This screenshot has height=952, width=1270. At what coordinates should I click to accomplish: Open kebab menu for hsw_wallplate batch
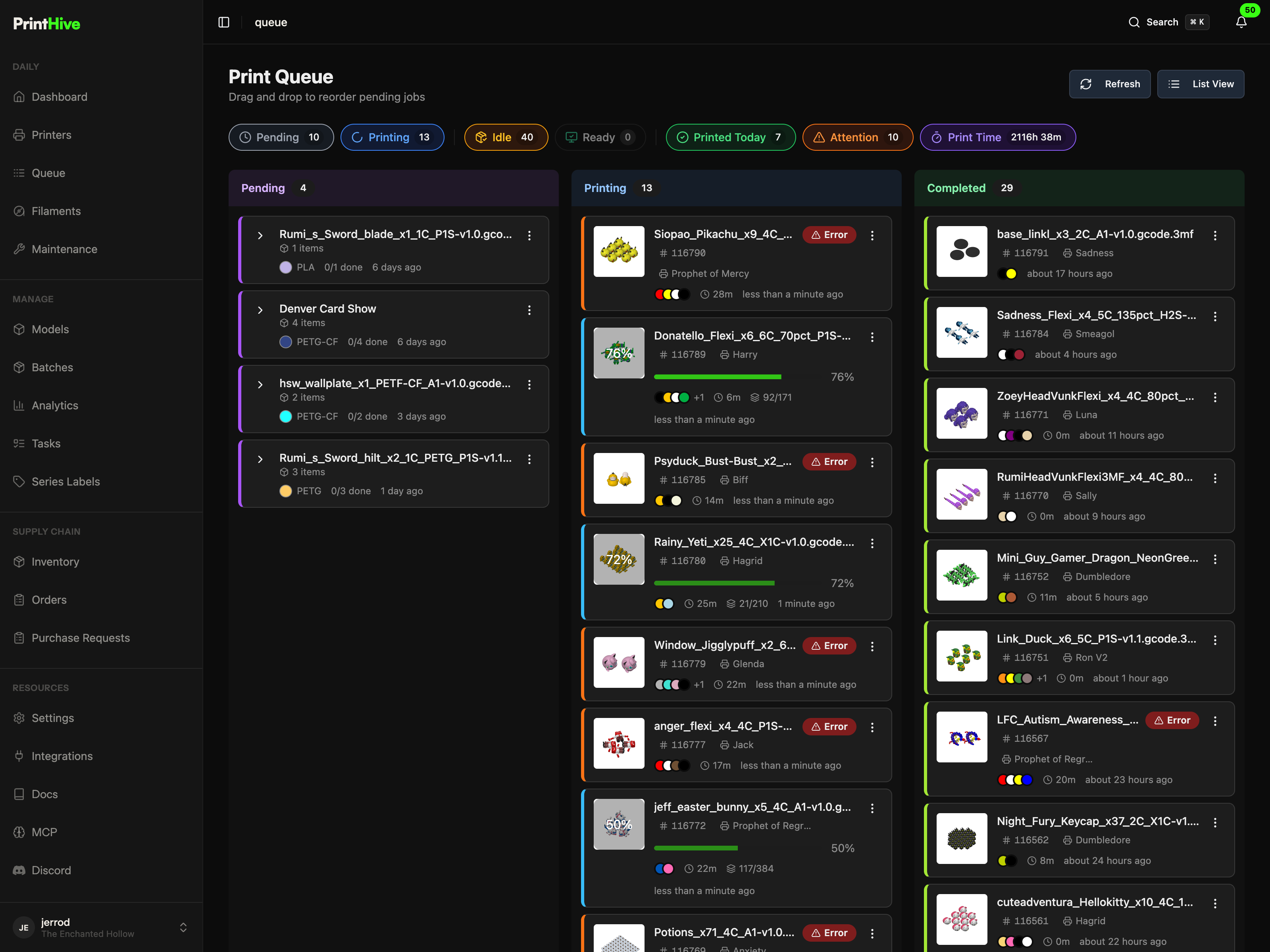529,384
